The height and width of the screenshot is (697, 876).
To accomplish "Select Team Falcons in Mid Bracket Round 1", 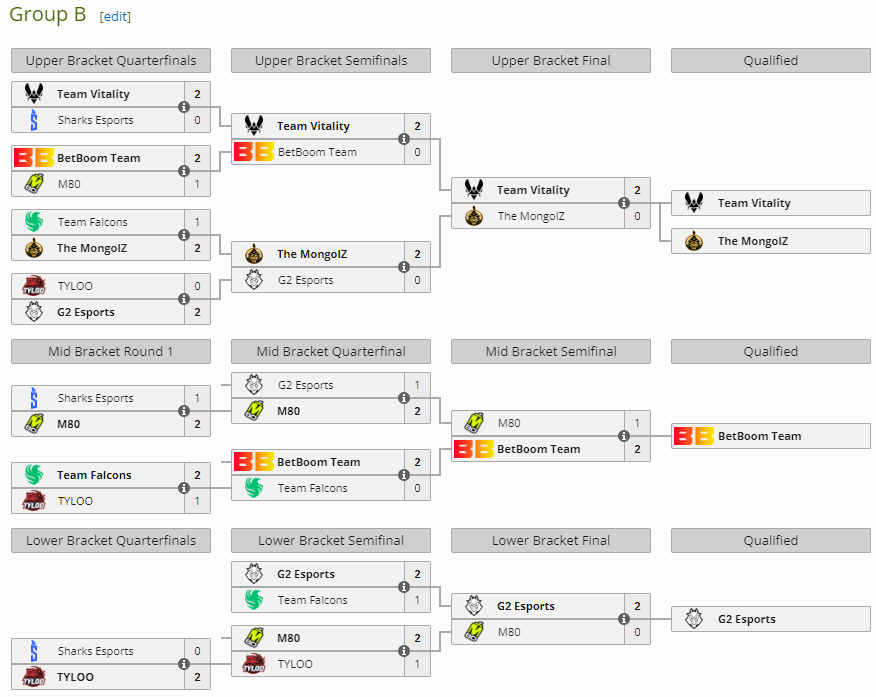I will 94,475.
